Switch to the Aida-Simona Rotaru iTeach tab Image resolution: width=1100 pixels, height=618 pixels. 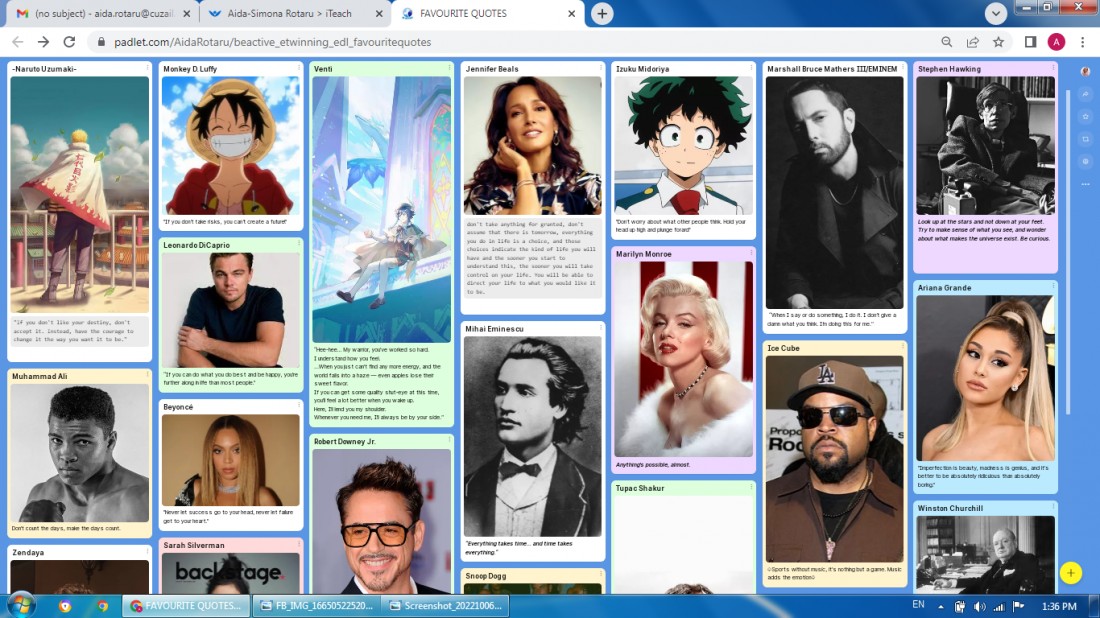point(289,13)
